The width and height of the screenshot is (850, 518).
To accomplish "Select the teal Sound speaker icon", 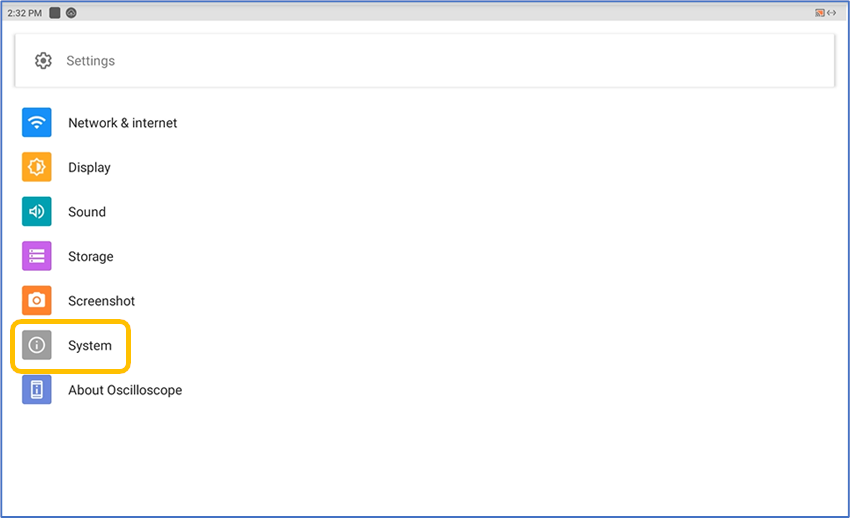I will click(36, 211).
